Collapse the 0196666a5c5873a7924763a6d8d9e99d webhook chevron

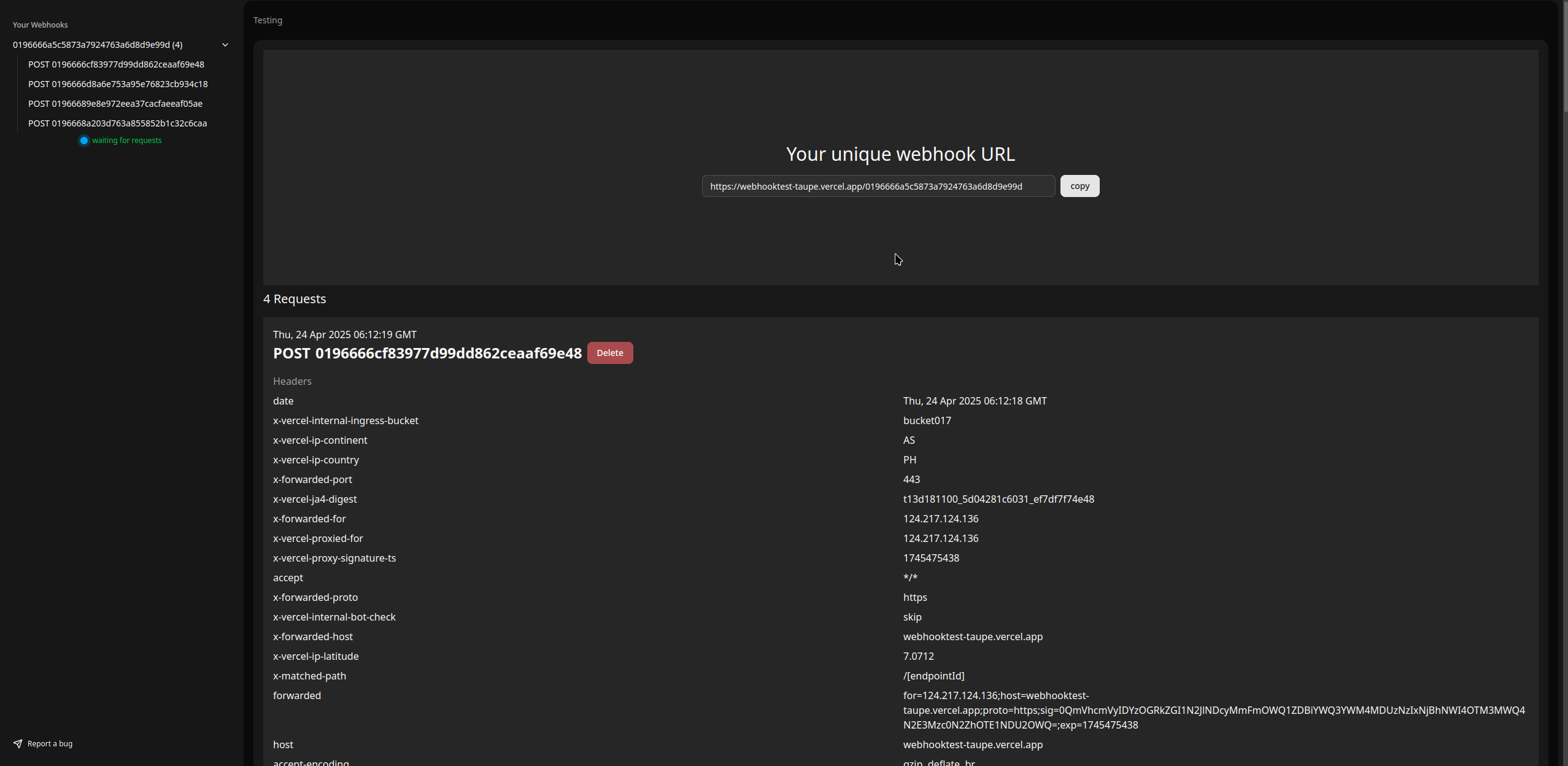tap(225, 45)
